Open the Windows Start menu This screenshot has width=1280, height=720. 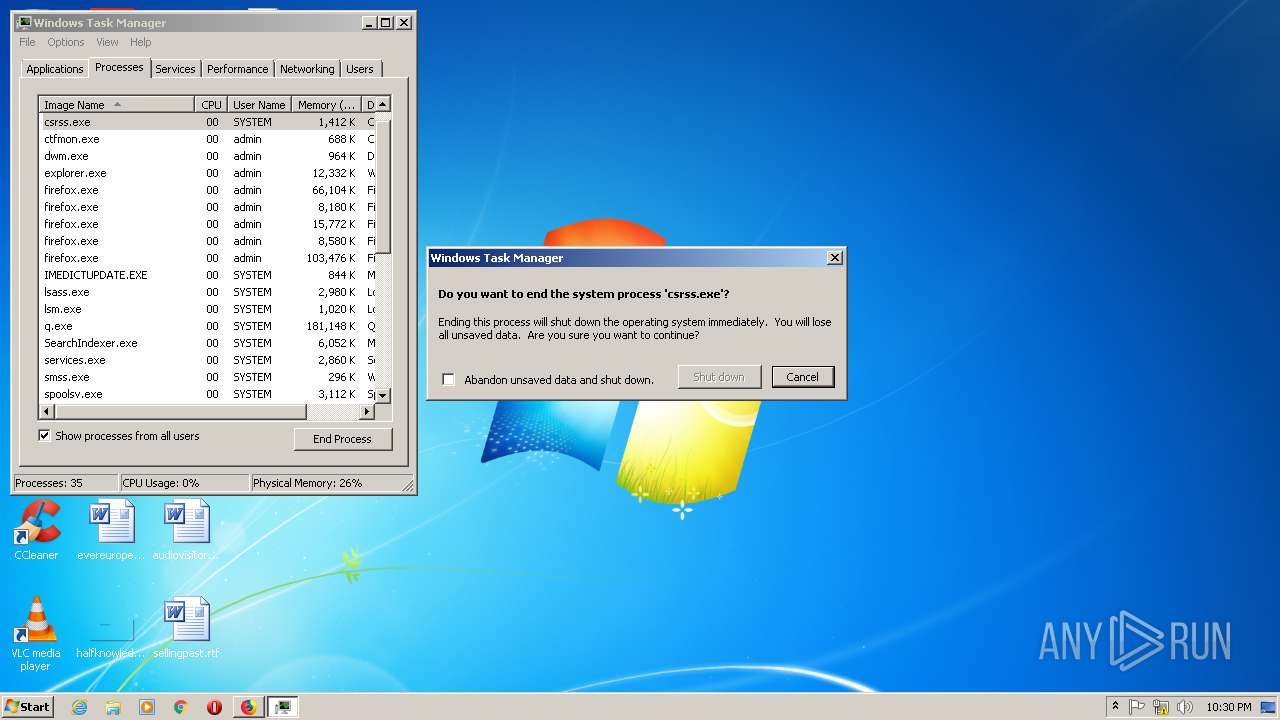tap(27, 706)
